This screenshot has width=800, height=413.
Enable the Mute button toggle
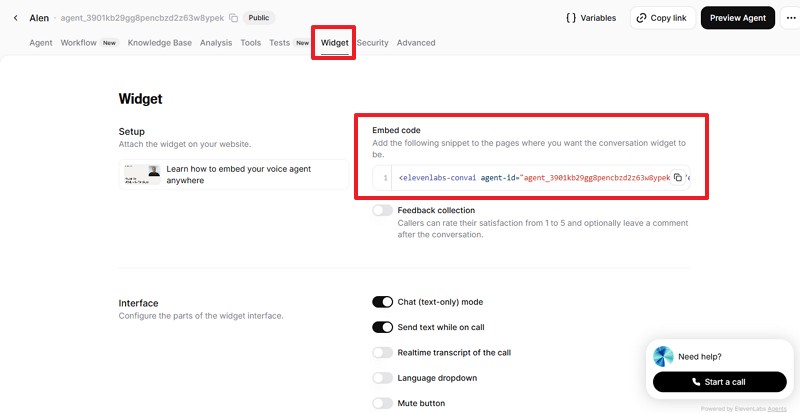coord(382,403)
